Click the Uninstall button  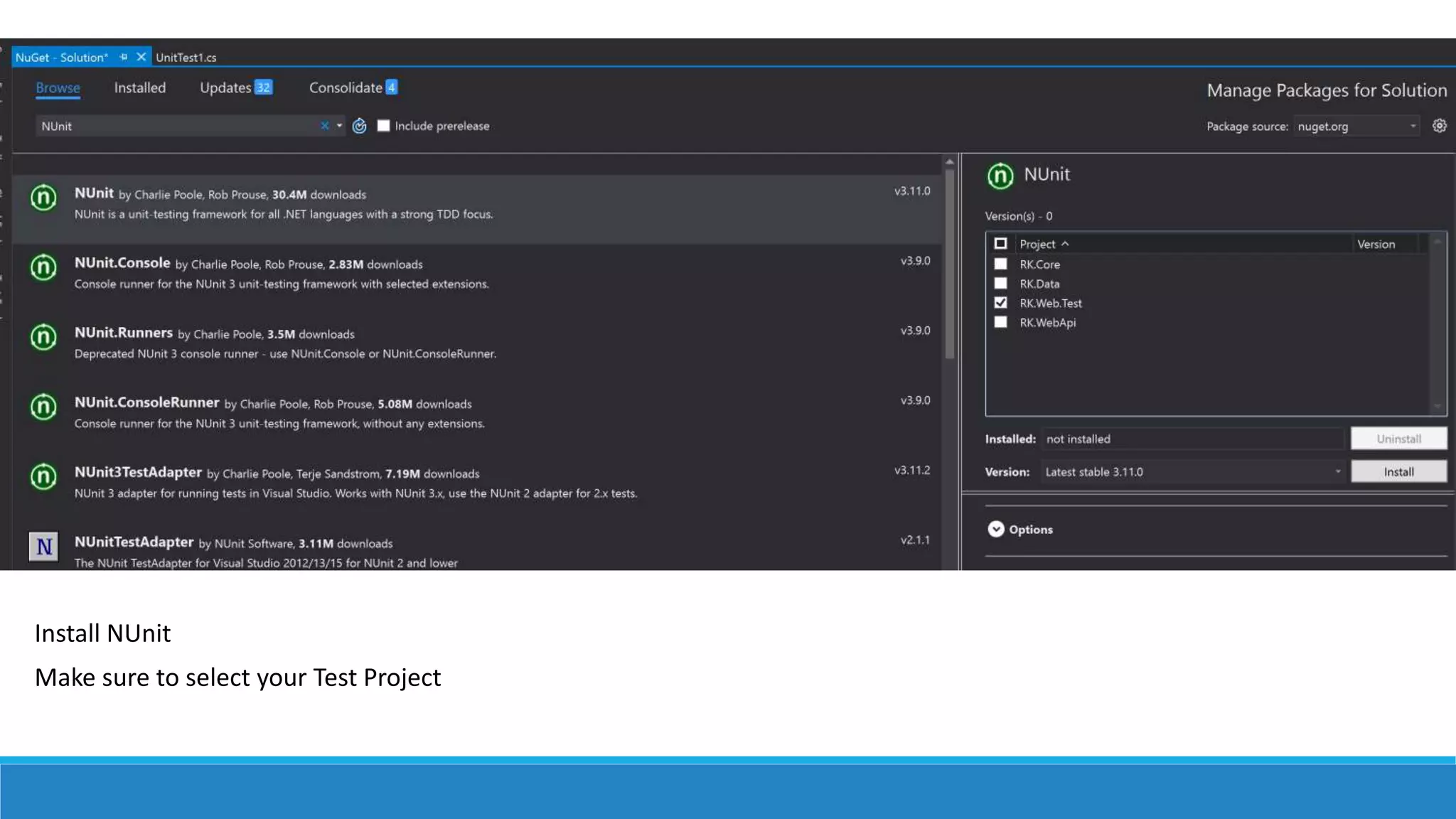point(1398,439)
